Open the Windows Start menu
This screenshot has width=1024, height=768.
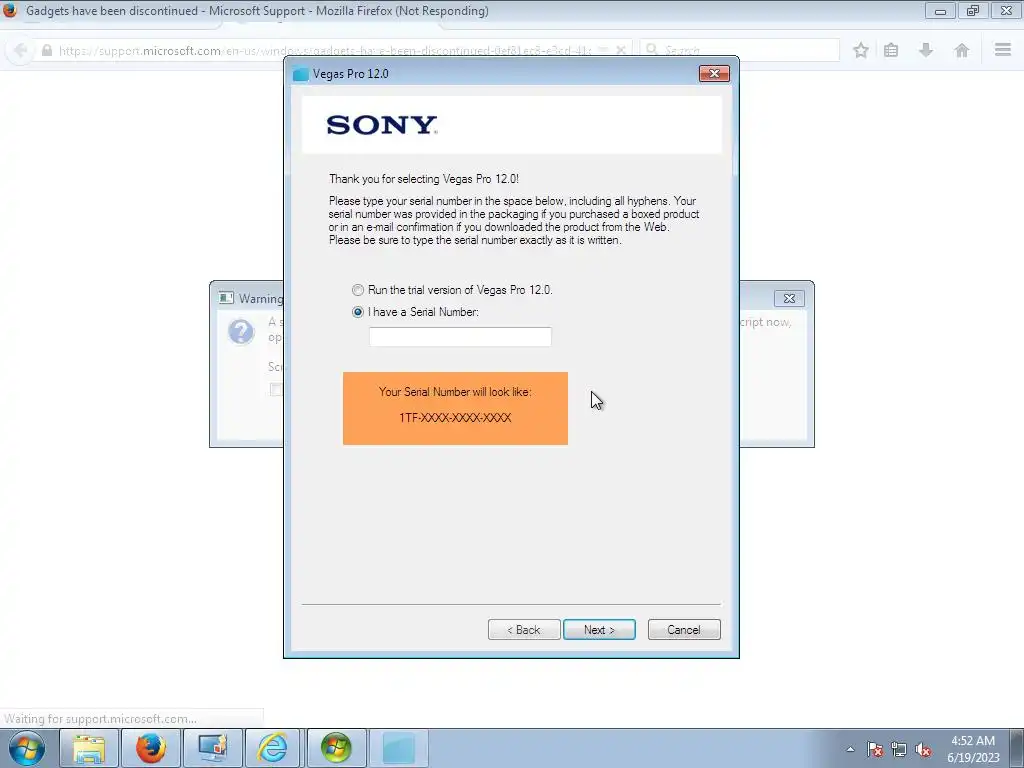[27, 748]
